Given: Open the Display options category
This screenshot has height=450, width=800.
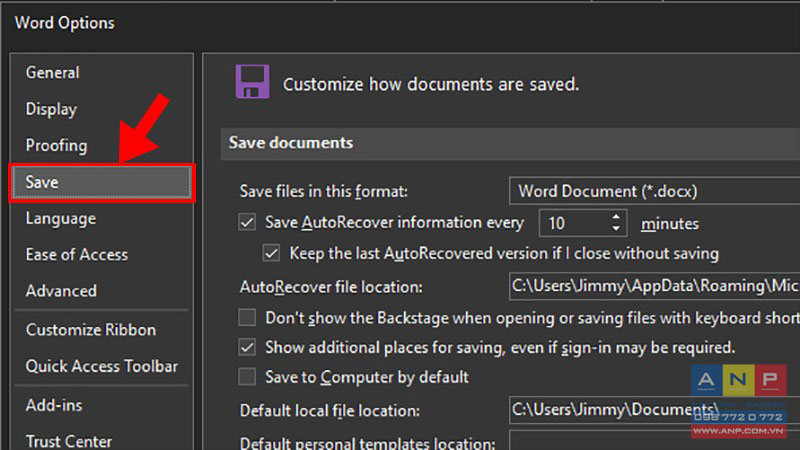Looking at the screenshot, I should coord(52,109).
